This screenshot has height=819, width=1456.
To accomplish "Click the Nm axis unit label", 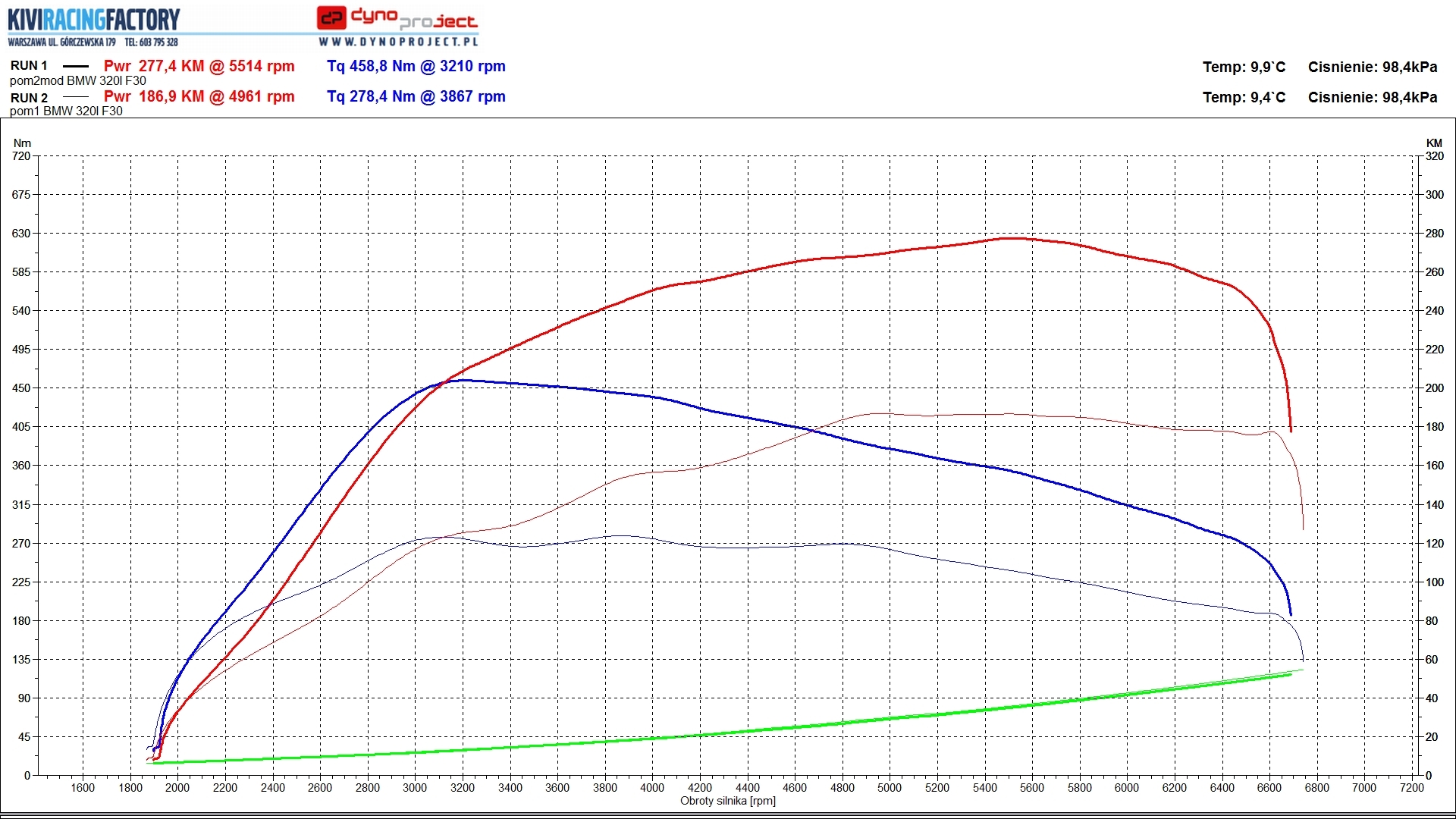I will (x=22, y=143).
